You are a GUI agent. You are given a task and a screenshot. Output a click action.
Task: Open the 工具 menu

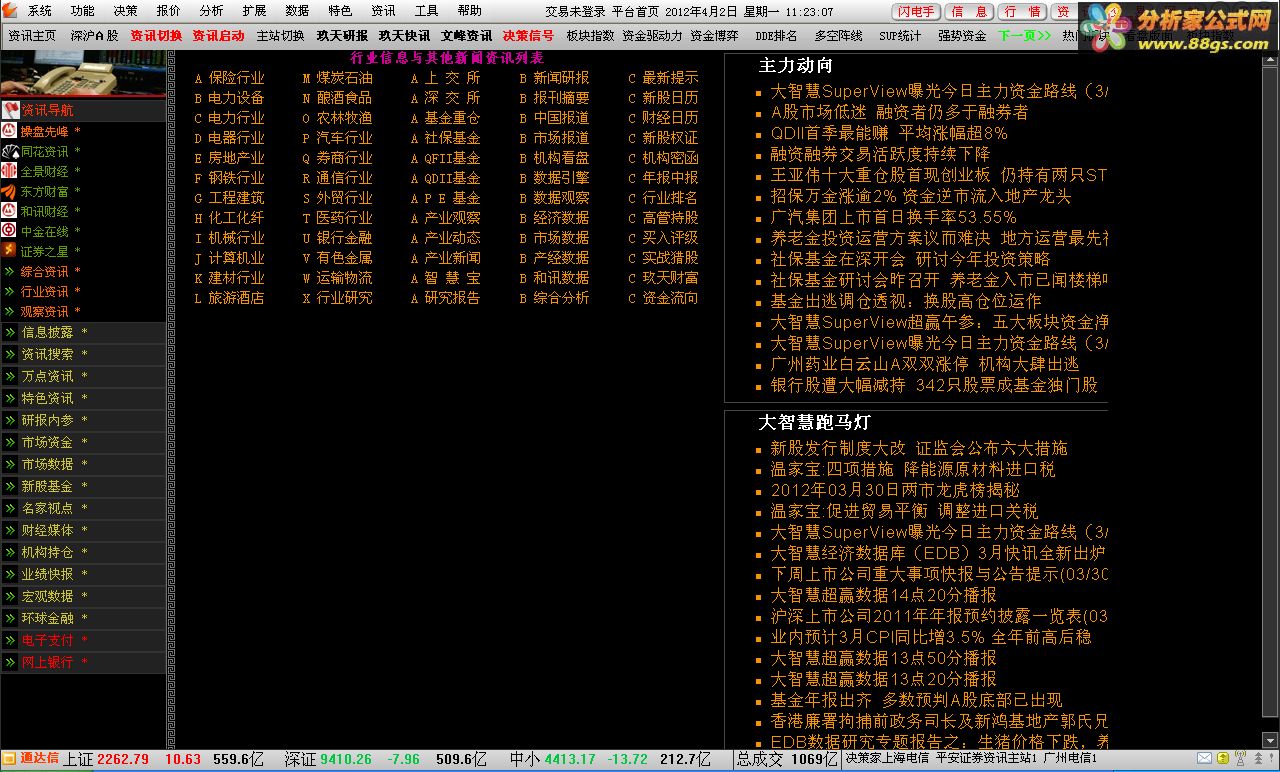click(426, 11)
